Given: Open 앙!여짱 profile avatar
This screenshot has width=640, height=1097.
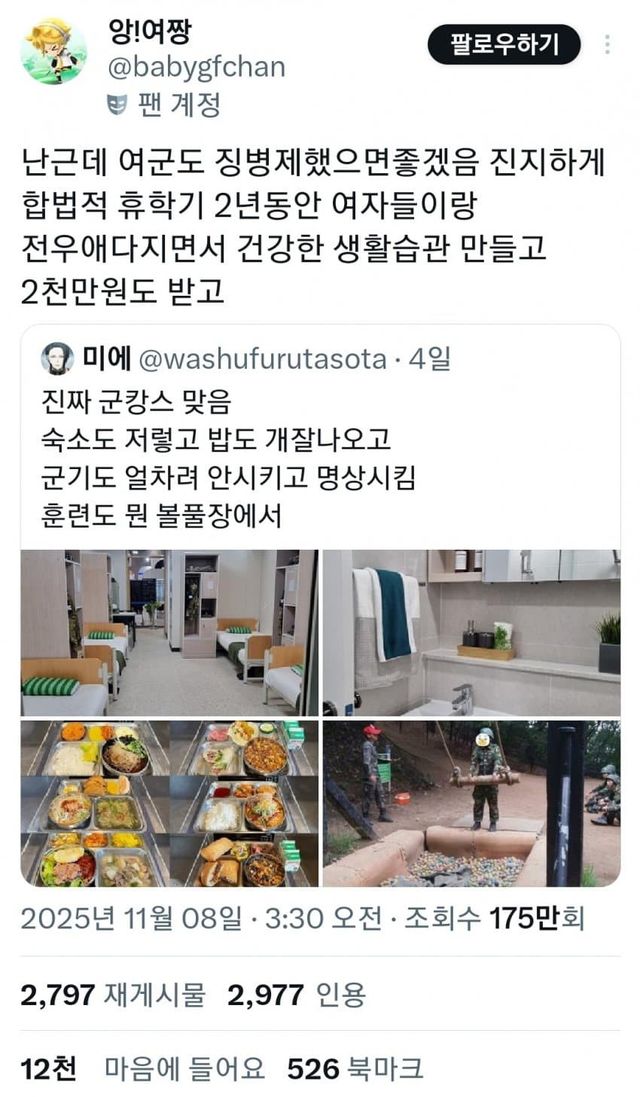Looking at the screenshot, I should pos(54,50).
